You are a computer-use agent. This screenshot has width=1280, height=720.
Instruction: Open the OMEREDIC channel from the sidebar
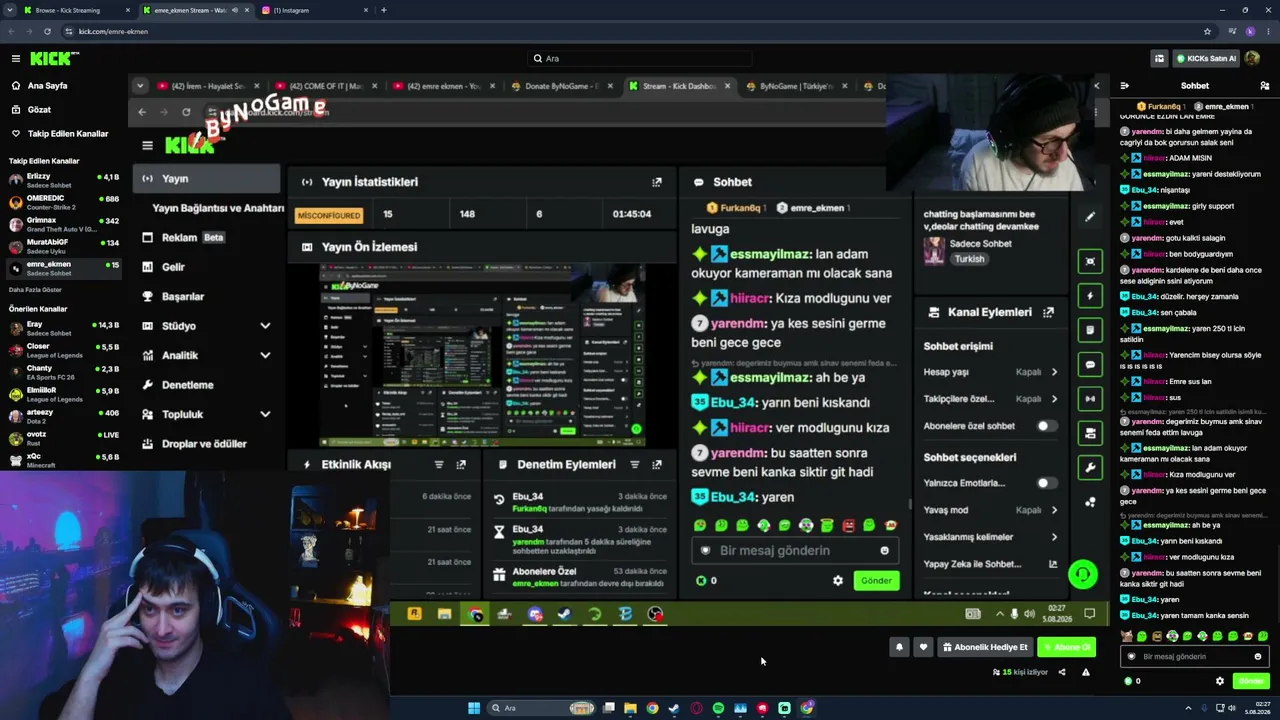click(63, 201)
